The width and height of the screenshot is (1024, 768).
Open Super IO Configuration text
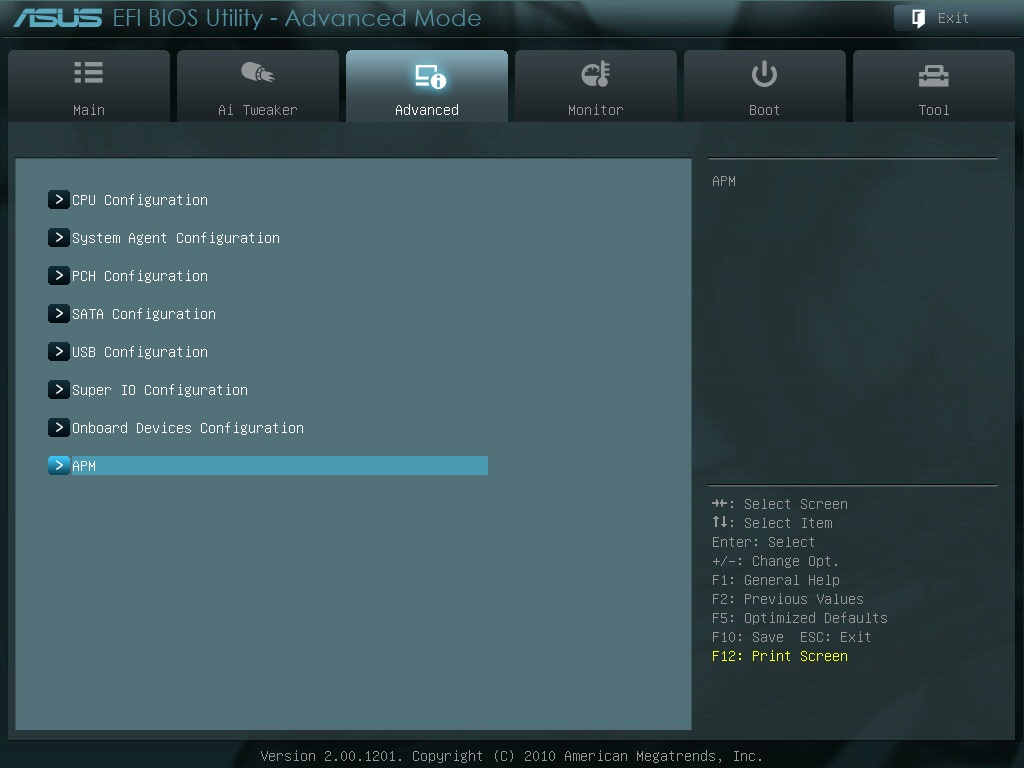(x=160, y=390)
